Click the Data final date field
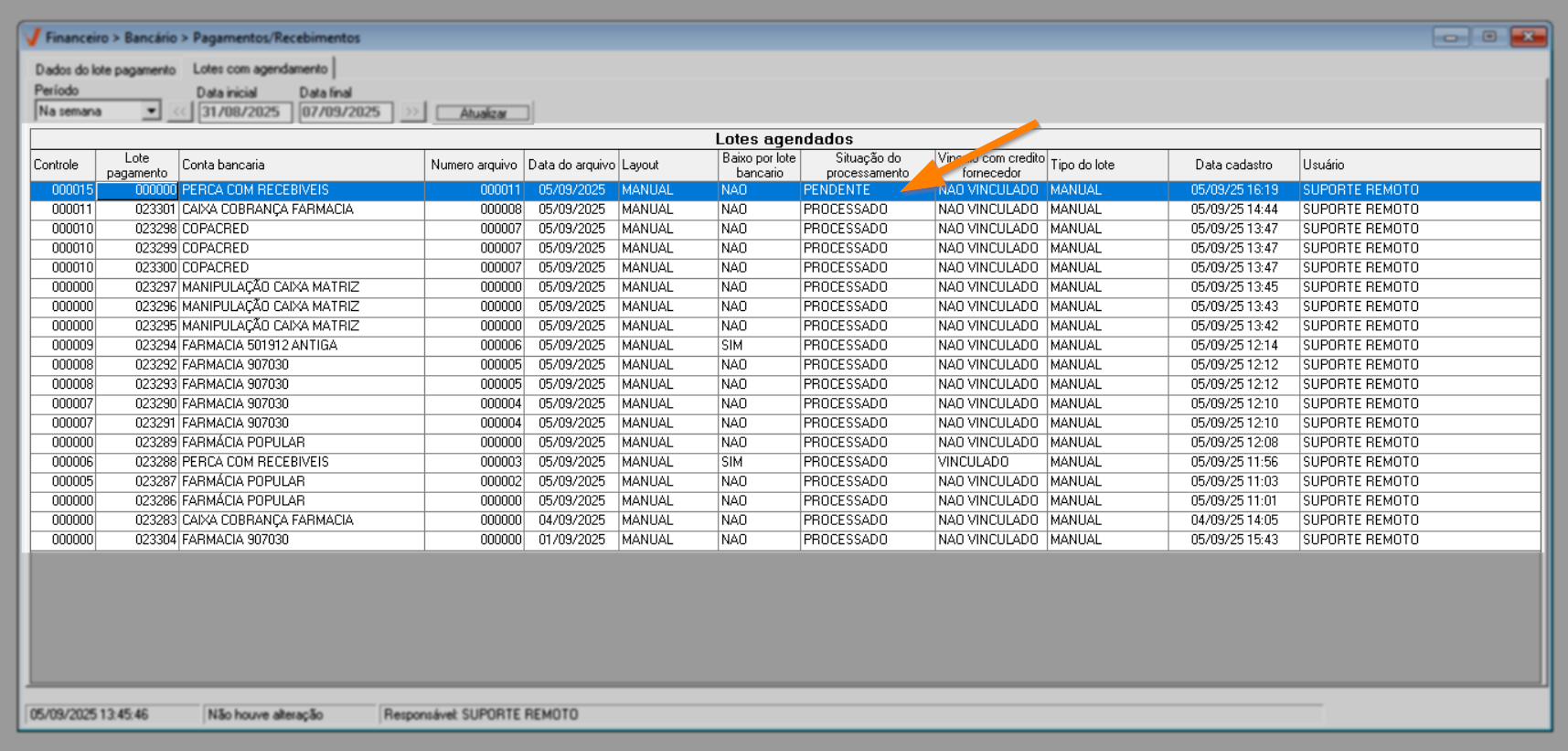The image size is (1568, 751). click(345, 112)
